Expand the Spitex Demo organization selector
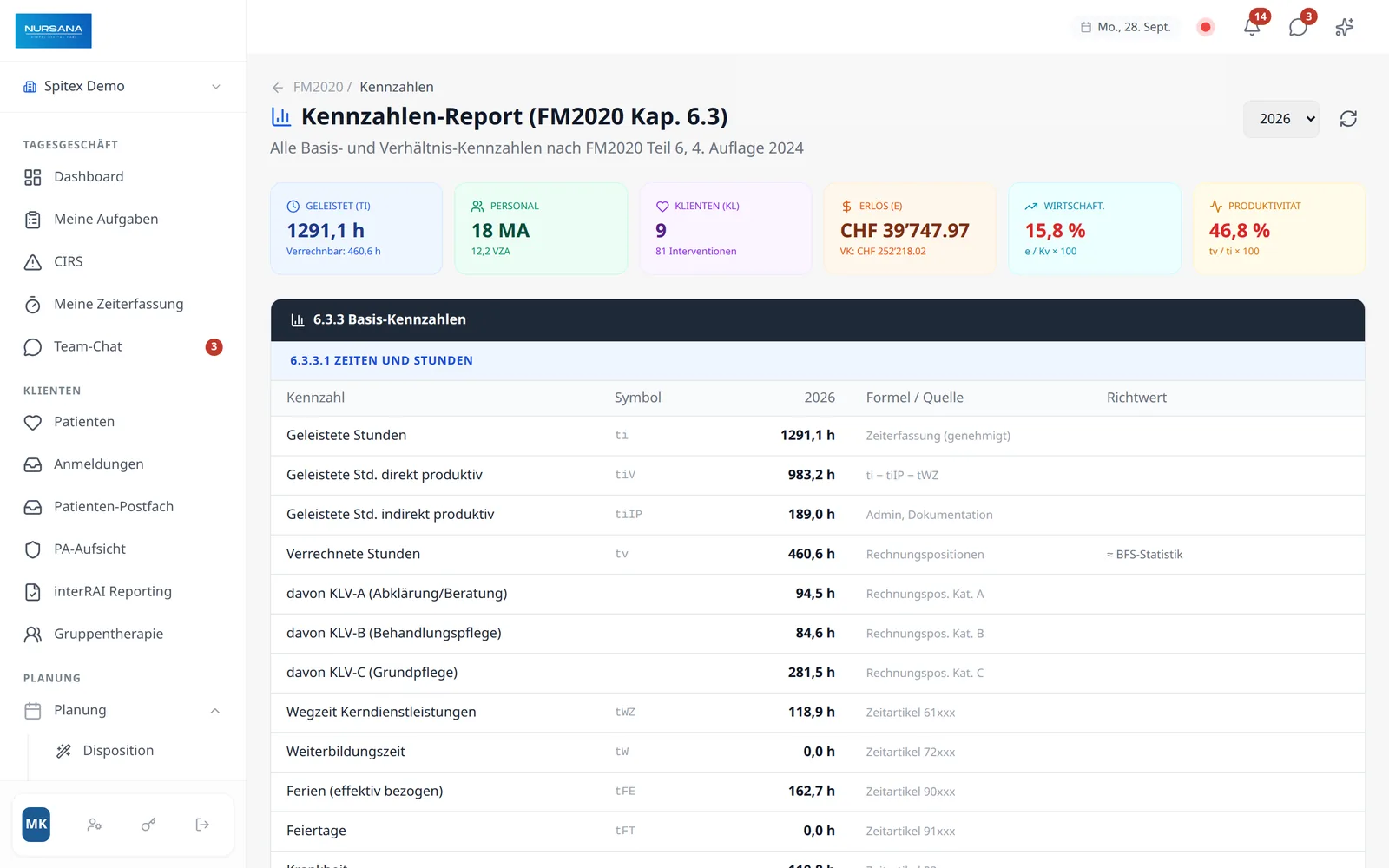The image size is (1389, 868). click(122, 87)
